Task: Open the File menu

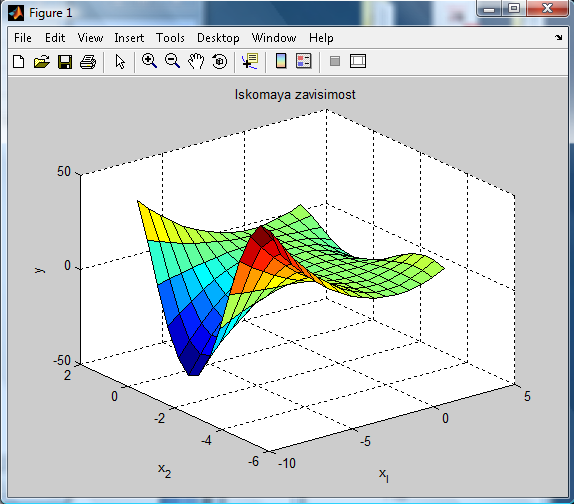Action: [x=23, y=38]
